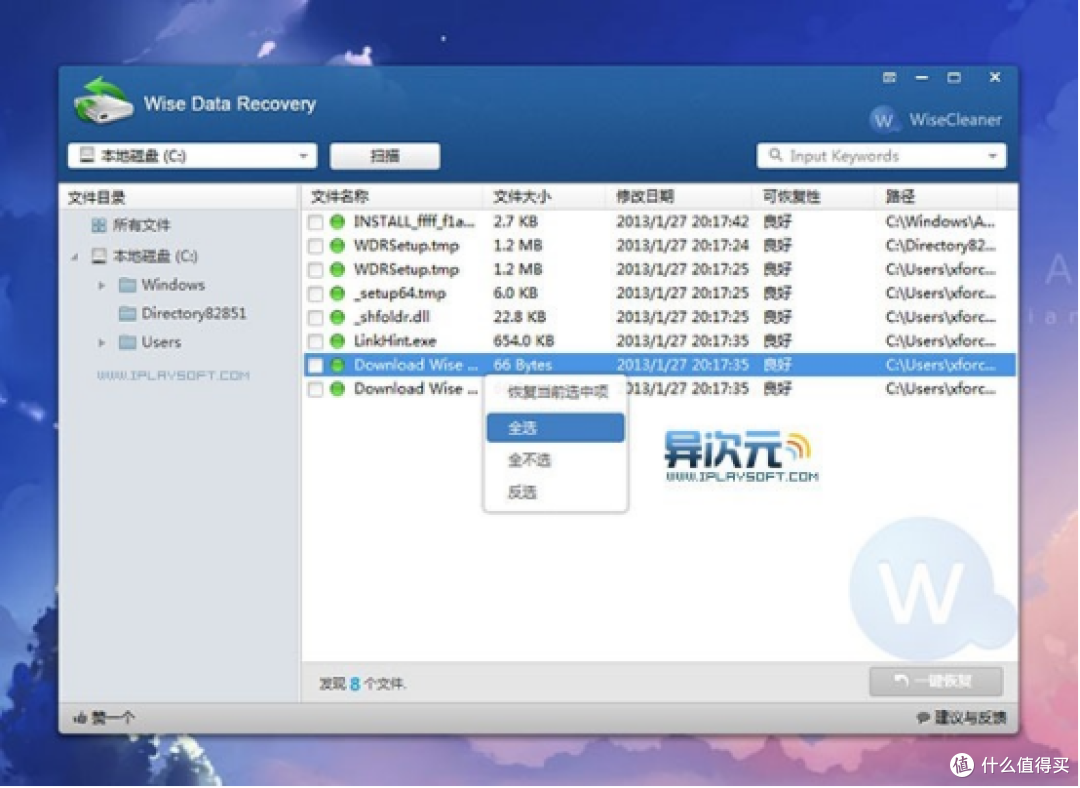Focus the Input Keywords search field
The image size is (1080, 788).
point(882,156)
